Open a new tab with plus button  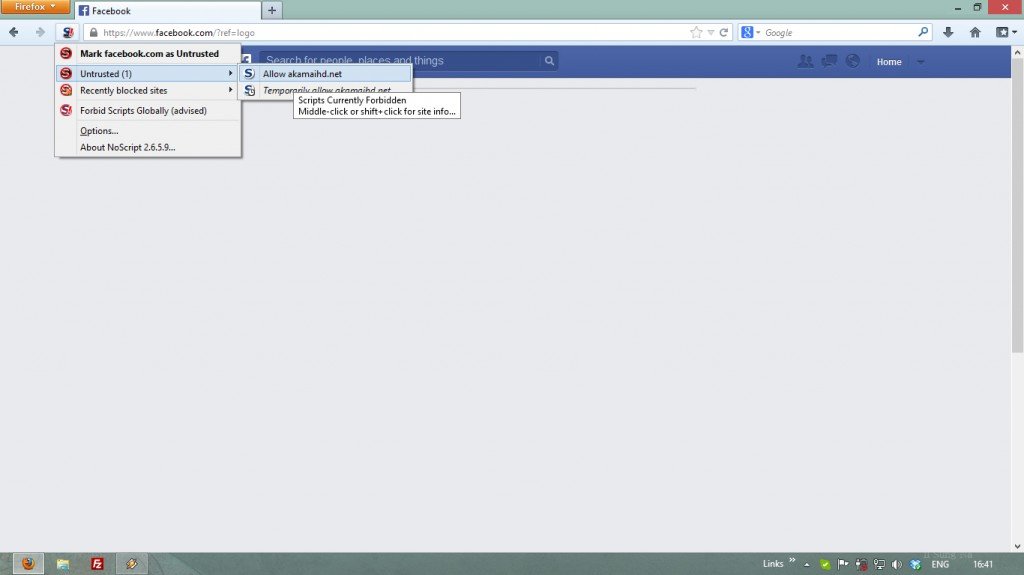point(272,10)
